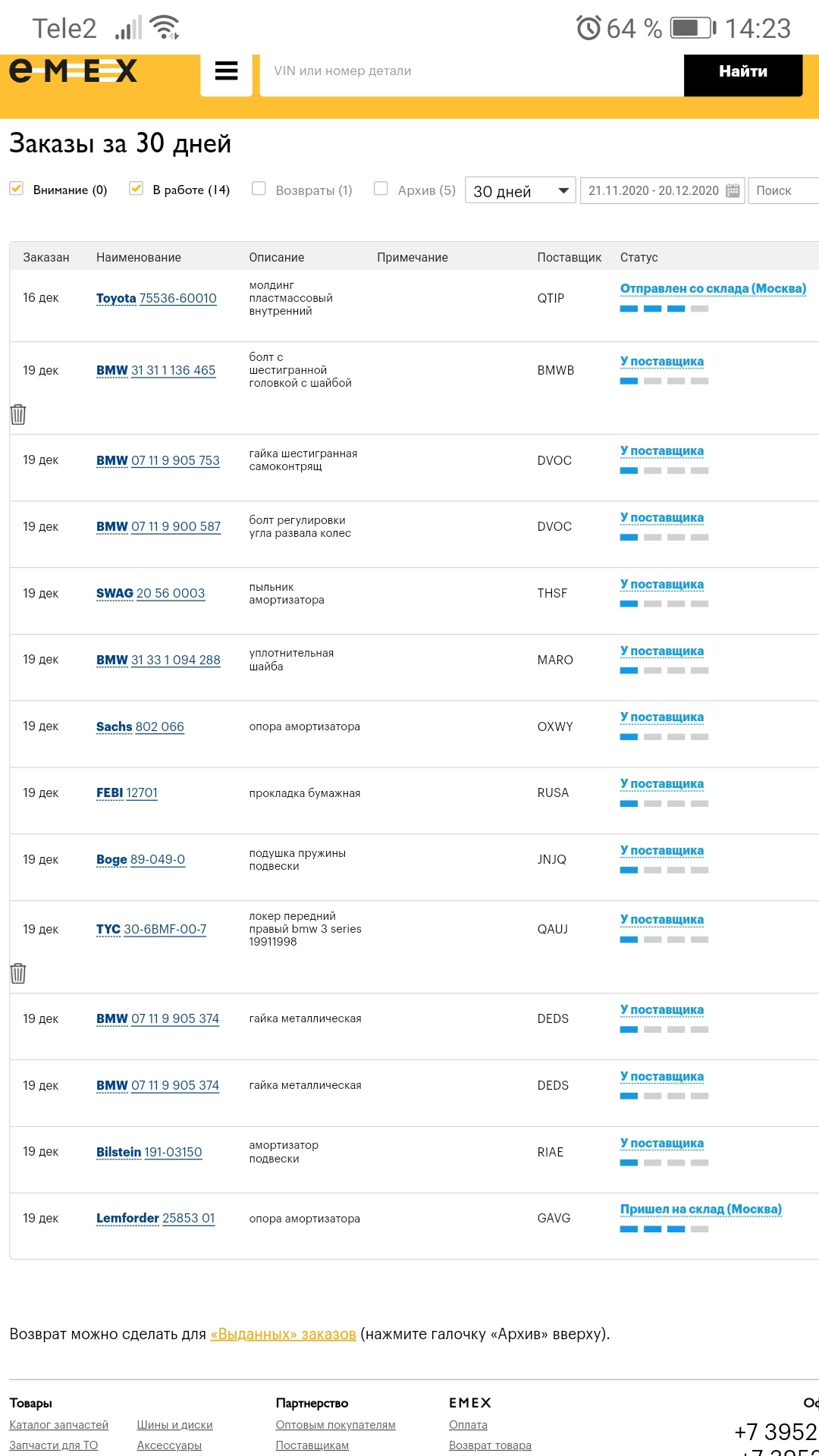Image resolution: width=819 pixels, height=1456 pixels.
Task: Expand status Отправлен со склада (Москва)
Action: pos(712,288)
